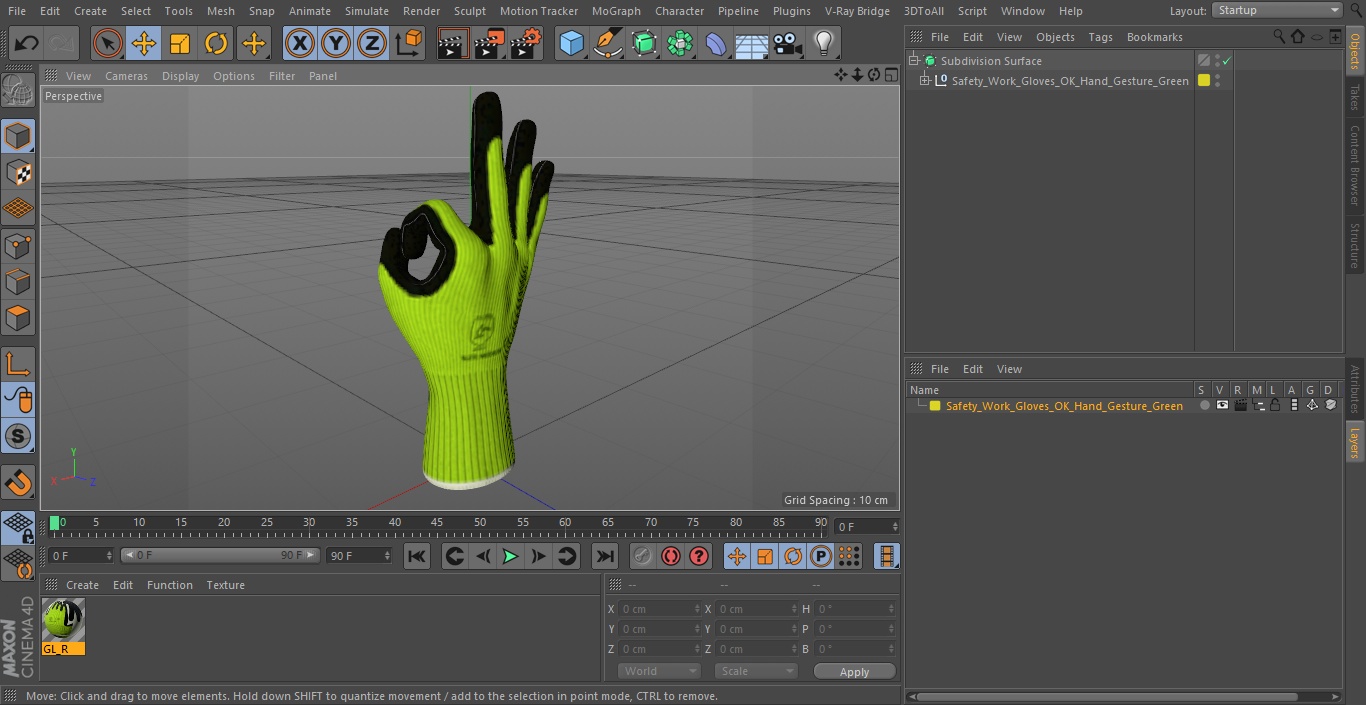Switch to Points mode cube icon

[18, 245]
